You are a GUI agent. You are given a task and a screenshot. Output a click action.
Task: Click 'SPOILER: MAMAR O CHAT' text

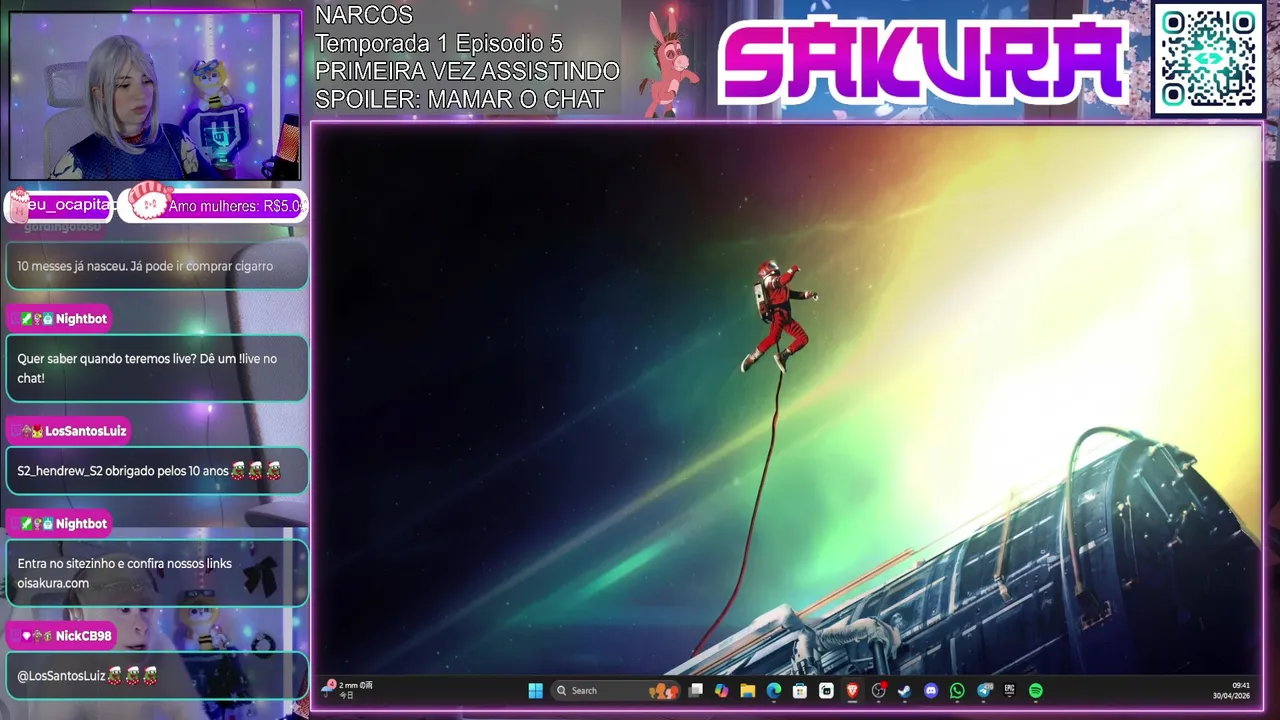point(460,99)
